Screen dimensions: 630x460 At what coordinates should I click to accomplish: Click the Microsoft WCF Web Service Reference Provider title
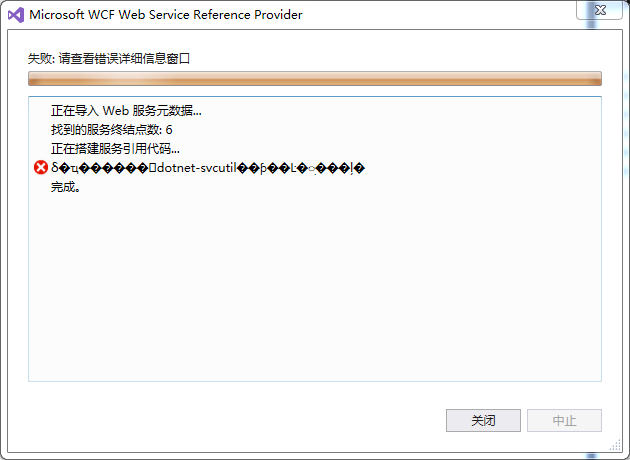(x=166, y=15)
